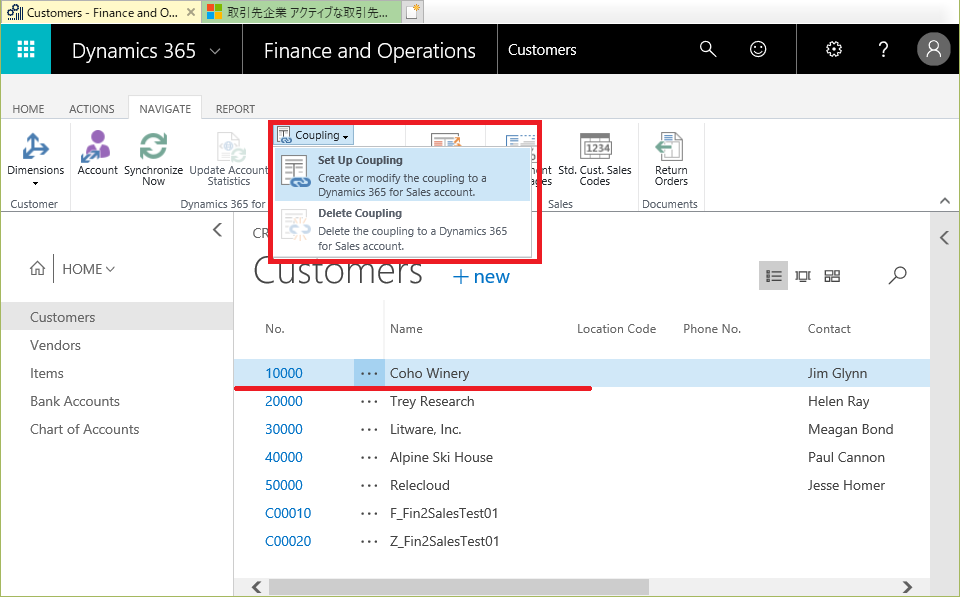
Task: Click the + new customer button
Action: click(481, 277)
